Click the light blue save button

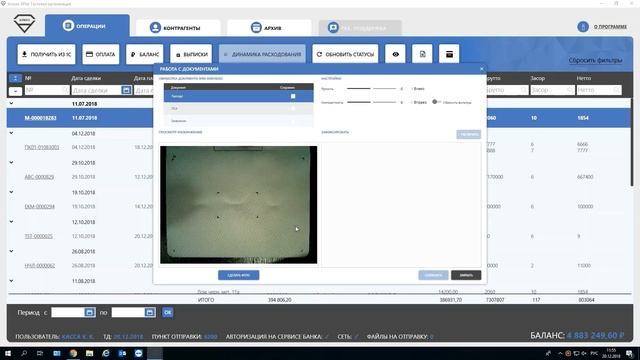pos(433,275)
